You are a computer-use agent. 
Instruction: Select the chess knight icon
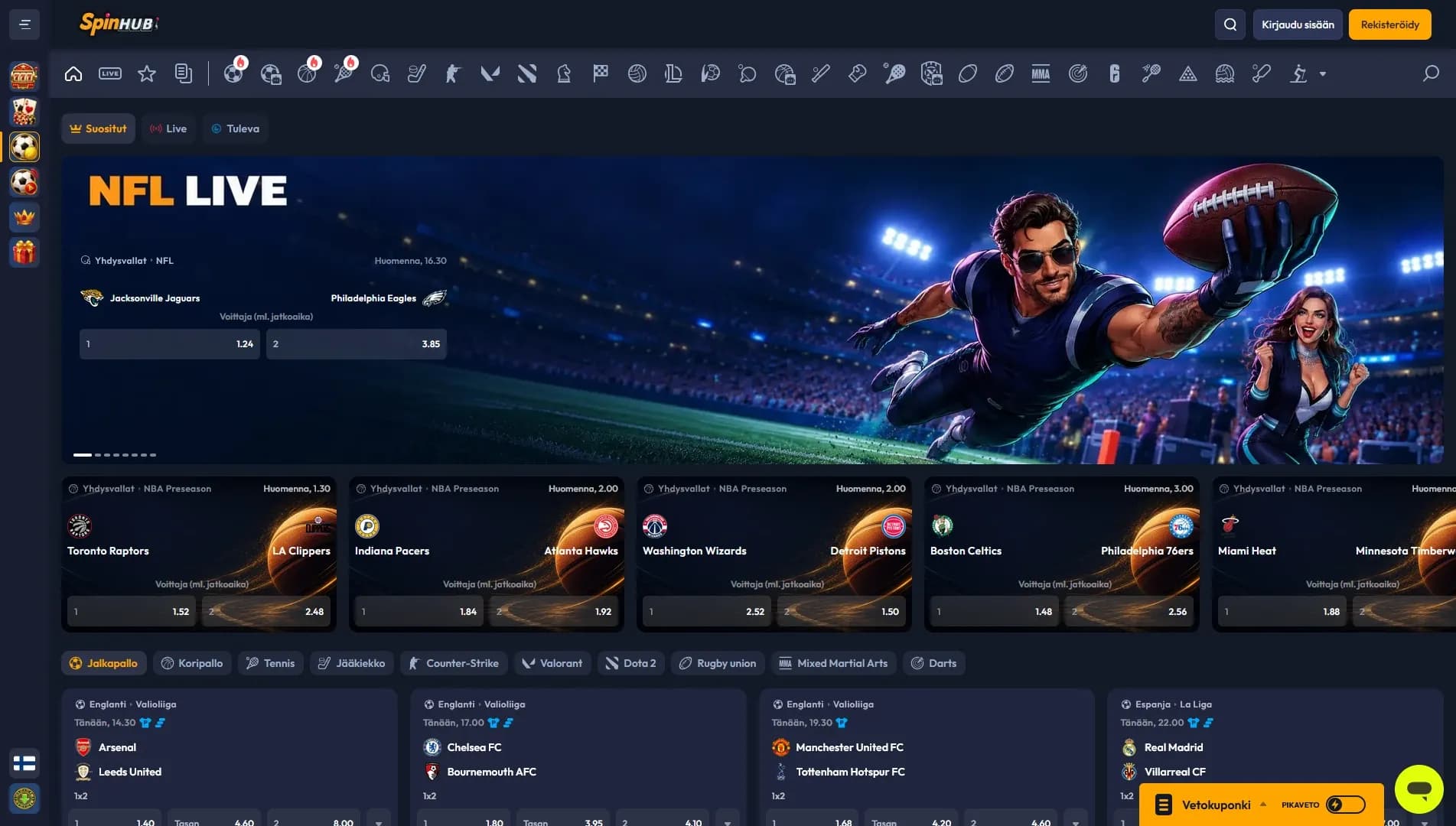(x=564, y=74)
